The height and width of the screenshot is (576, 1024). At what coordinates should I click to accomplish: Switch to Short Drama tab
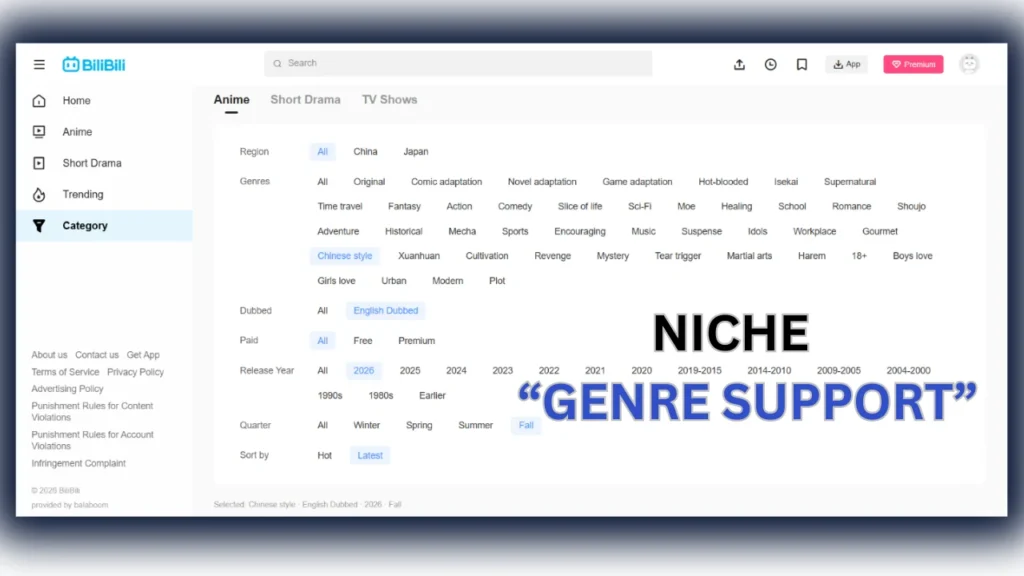pyautogui.click(x=305, y=100)
